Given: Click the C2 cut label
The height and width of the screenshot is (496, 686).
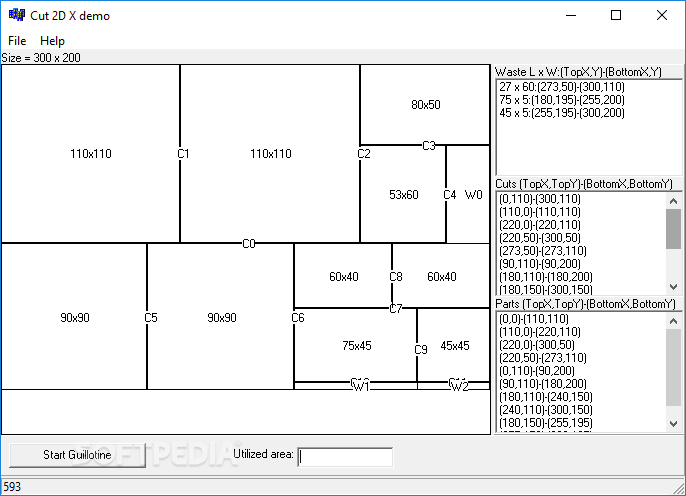Looking at the screenshot, I should [x=364, y=154].
